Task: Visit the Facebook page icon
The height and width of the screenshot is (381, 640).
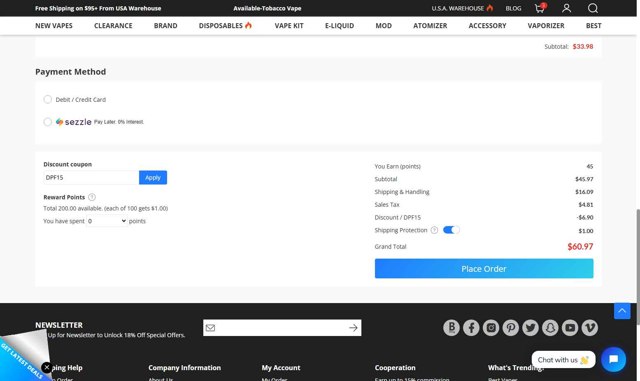Action: pos(471,328)
